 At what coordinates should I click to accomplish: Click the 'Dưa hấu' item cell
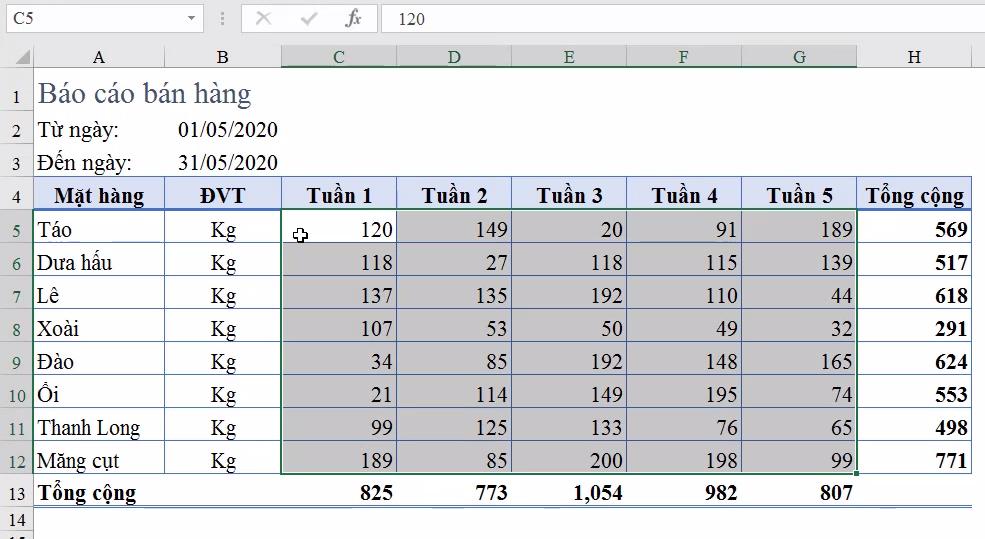tap(99, 261)
